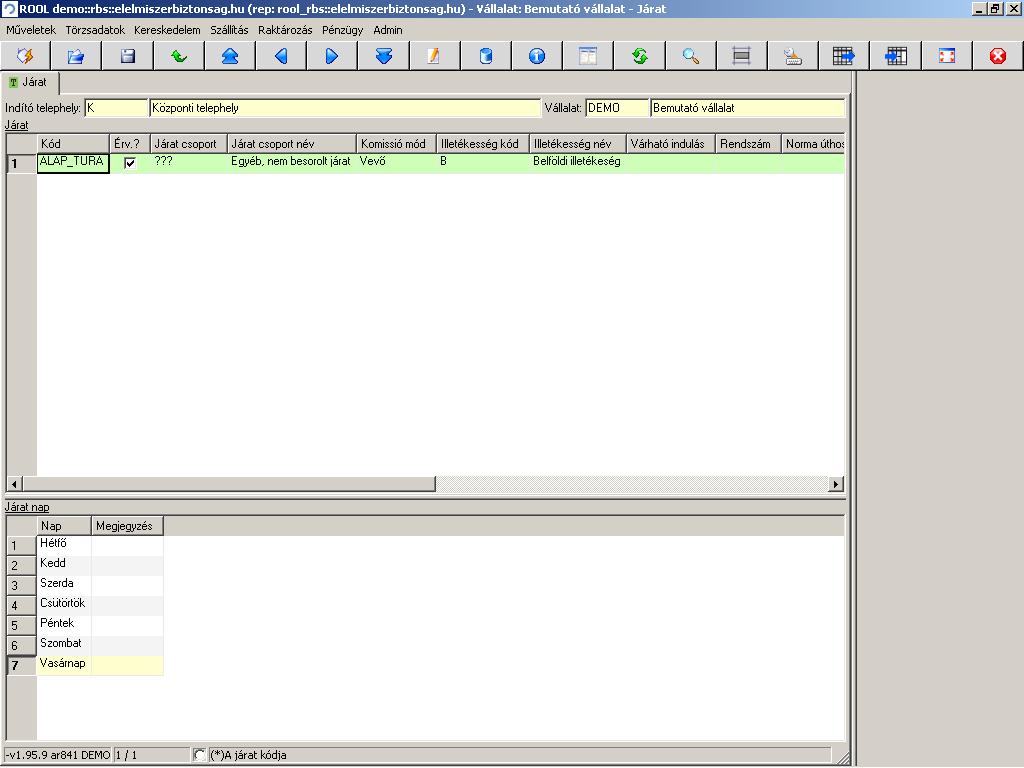Click the keyboard with clock icon
Screen dimensions: 1024x768
(x=793, y=56)
